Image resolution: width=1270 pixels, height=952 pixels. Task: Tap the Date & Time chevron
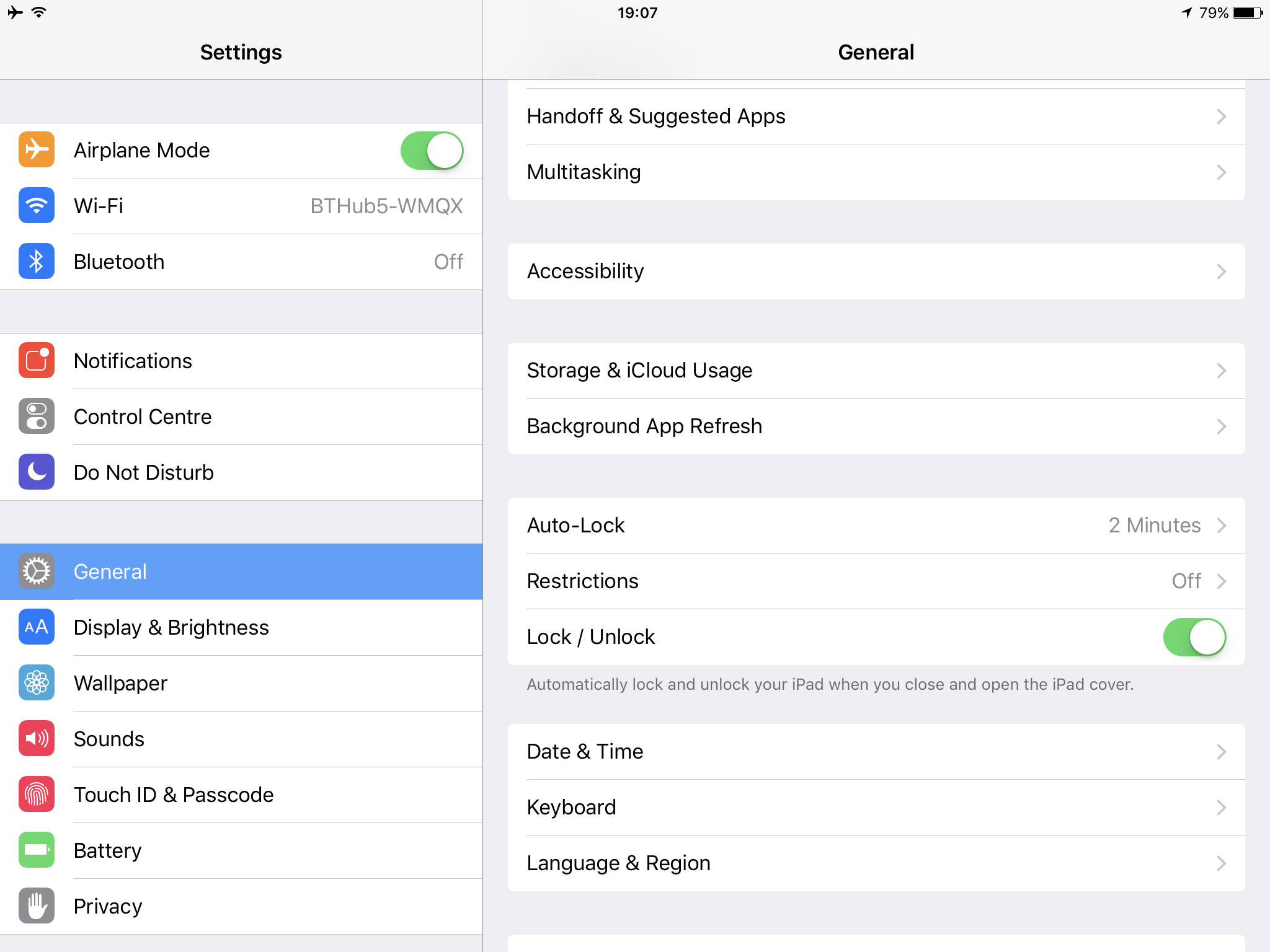click(x=1221, y=752)
